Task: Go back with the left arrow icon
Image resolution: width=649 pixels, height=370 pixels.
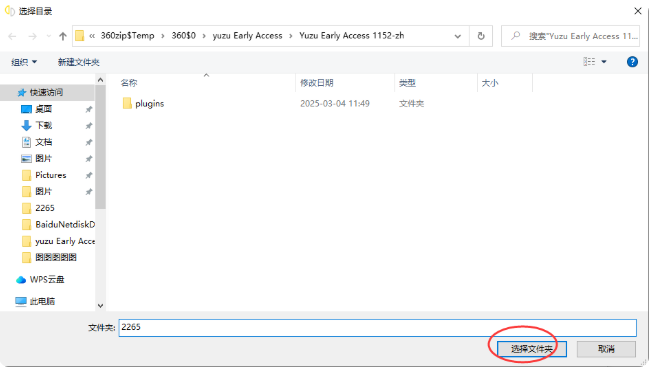Action: pyautogui.click(x=12, y=36)
